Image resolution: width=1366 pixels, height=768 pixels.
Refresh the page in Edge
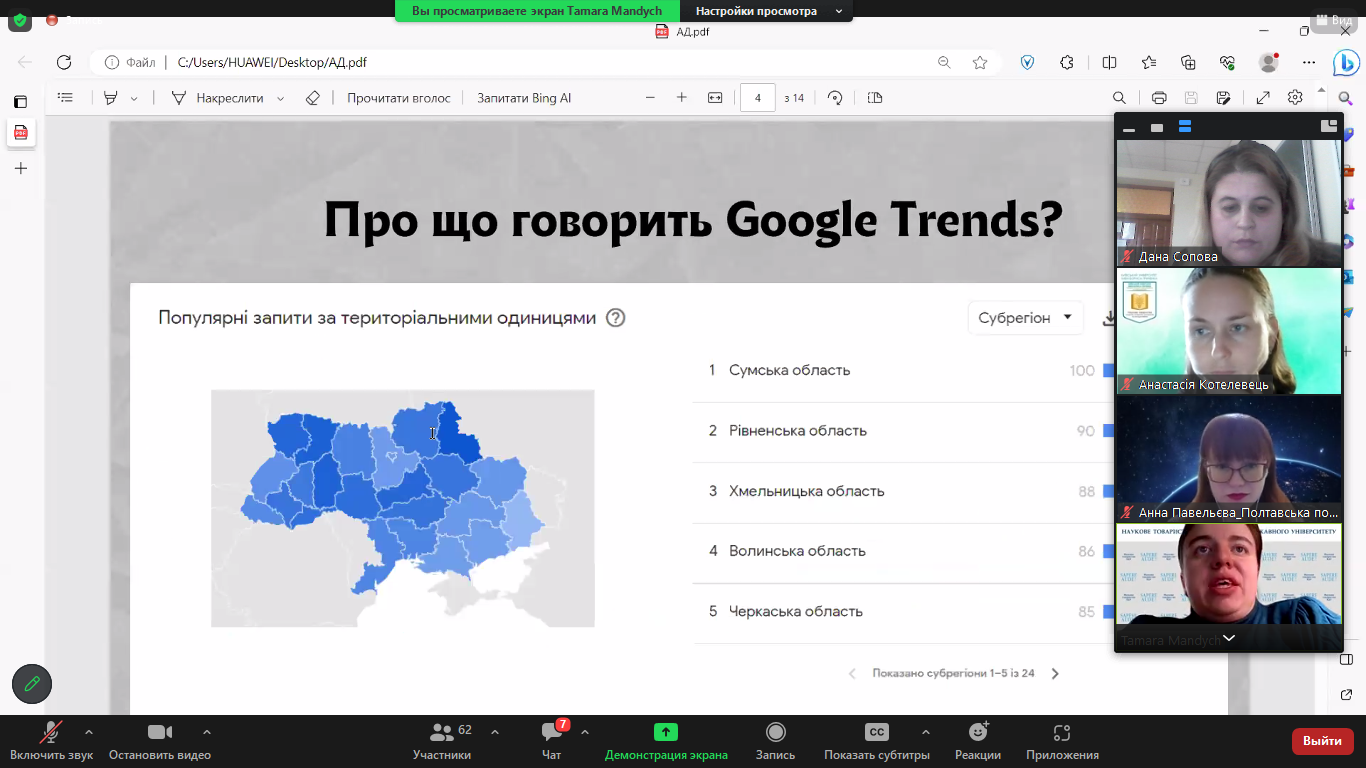64,62
